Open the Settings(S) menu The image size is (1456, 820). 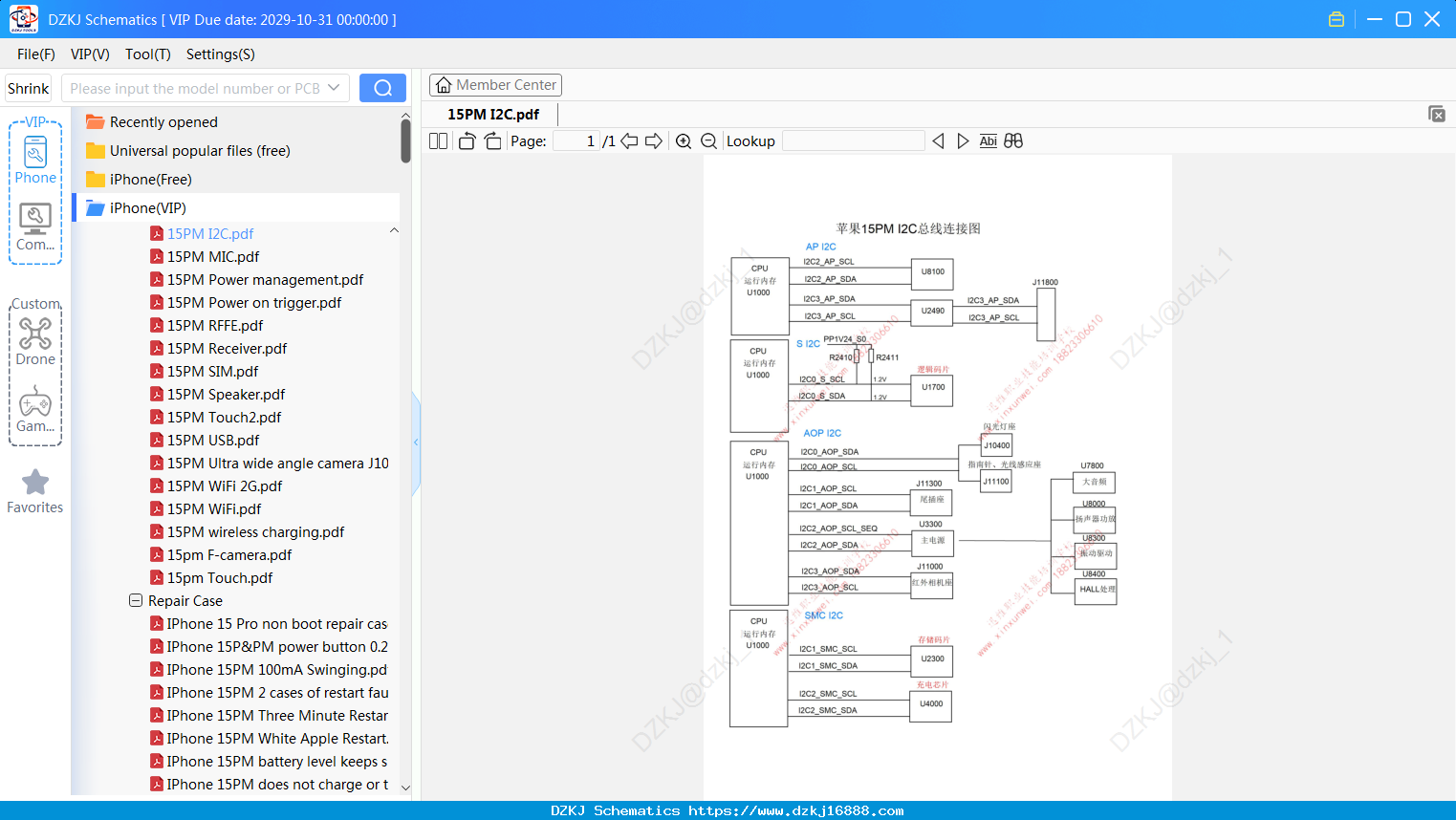(x=221, y=54)
